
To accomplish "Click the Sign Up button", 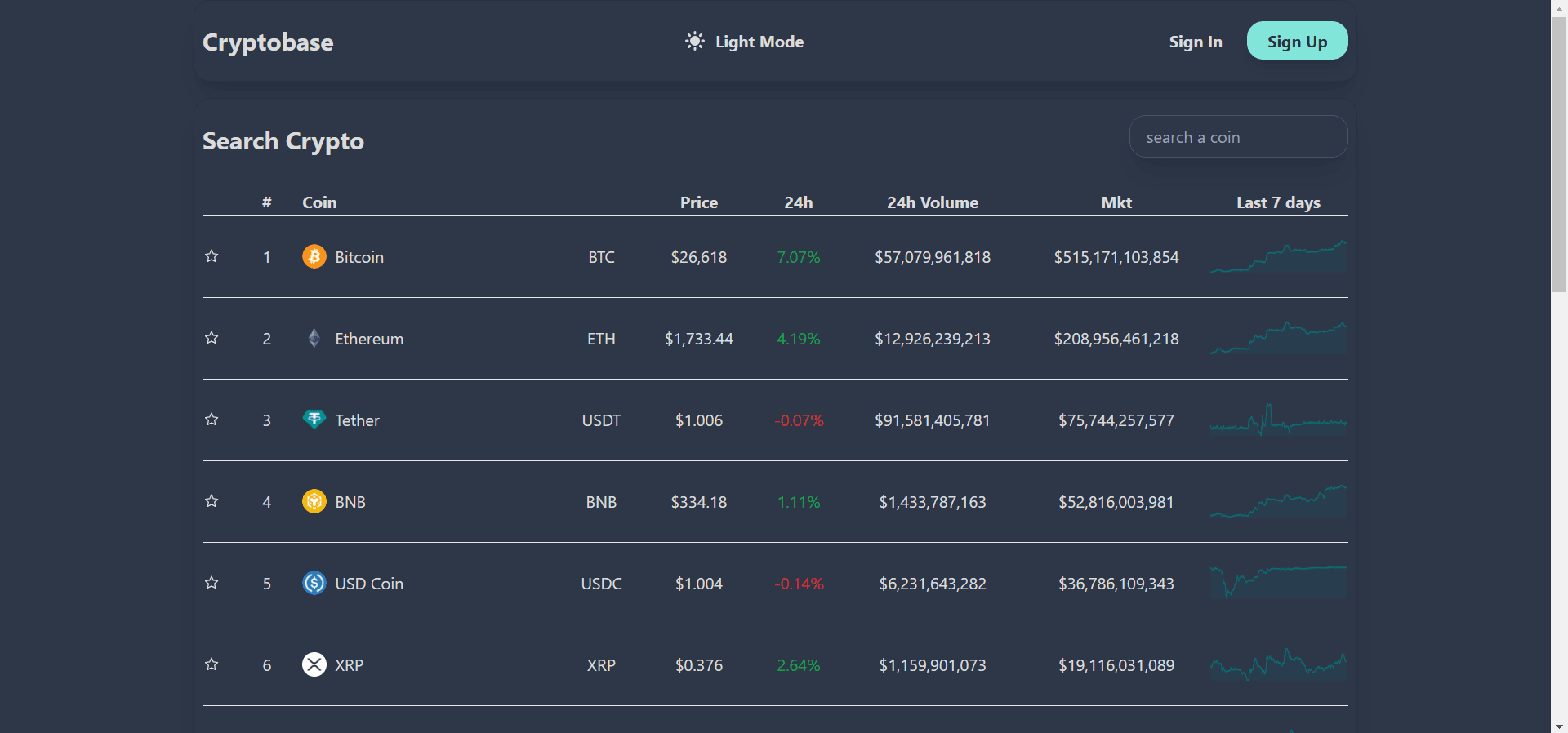I will (1298, 41).
